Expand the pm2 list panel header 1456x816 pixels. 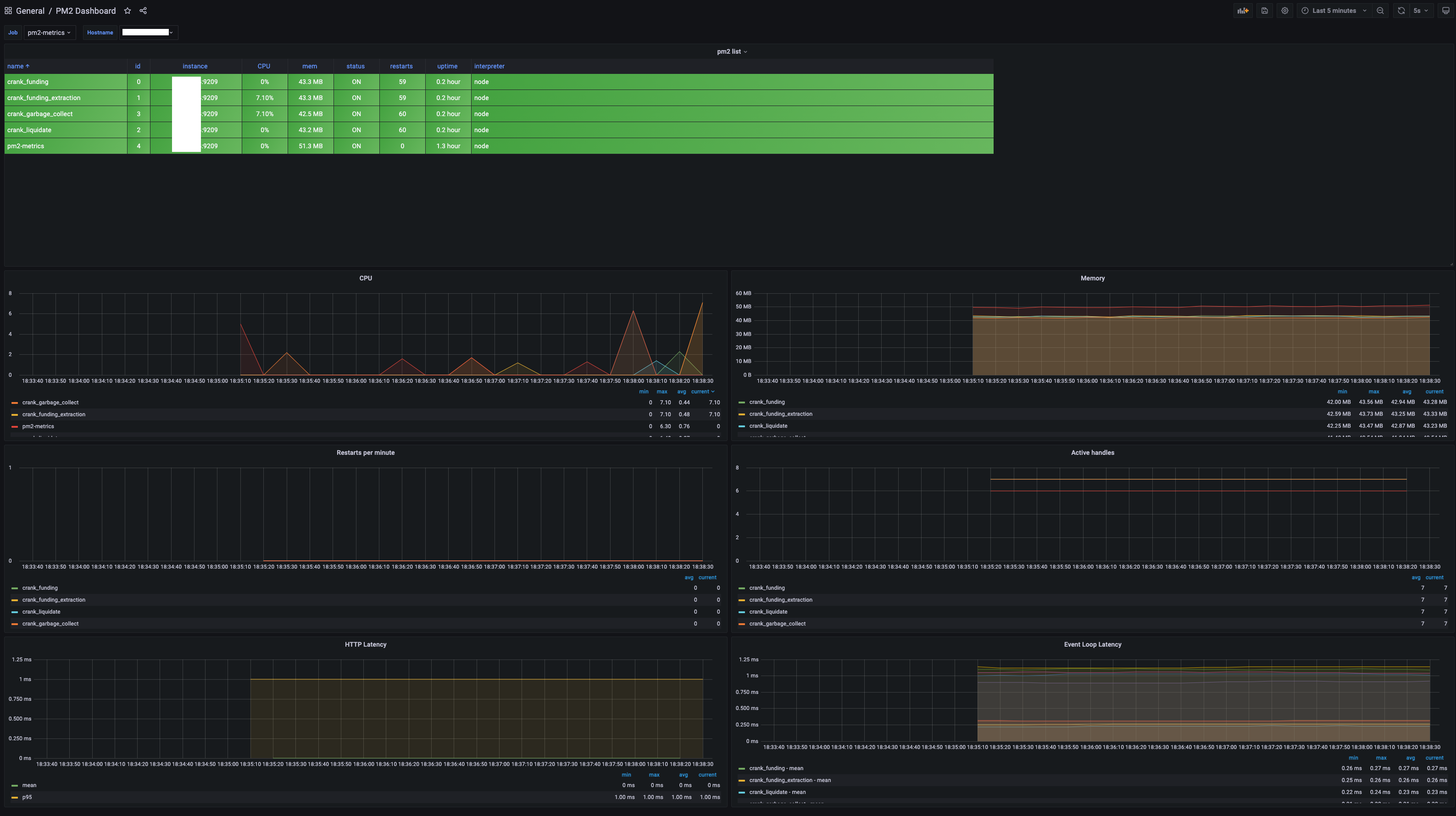(727, 51)
